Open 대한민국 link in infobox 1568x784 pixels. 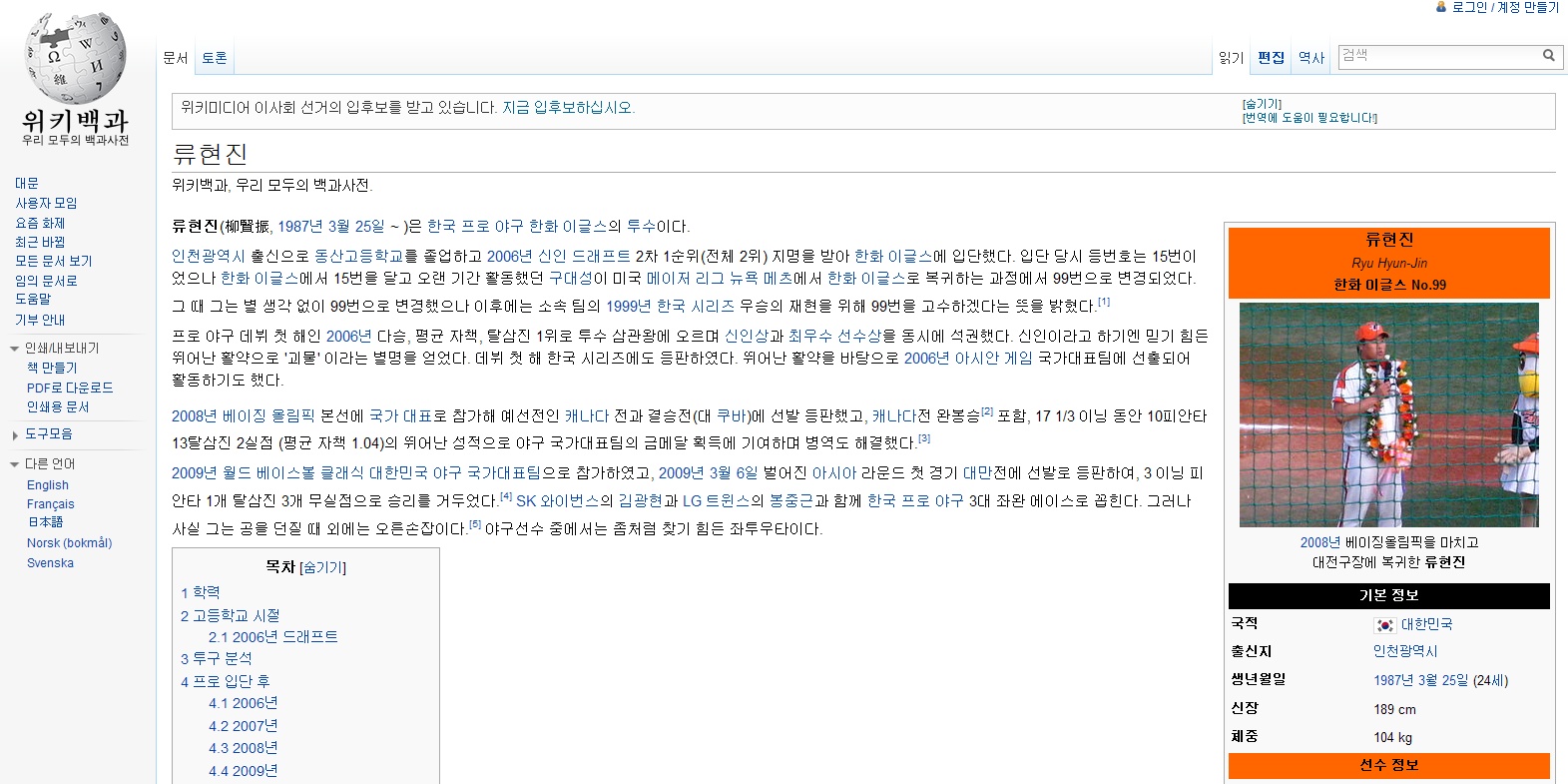point(1427,624)
